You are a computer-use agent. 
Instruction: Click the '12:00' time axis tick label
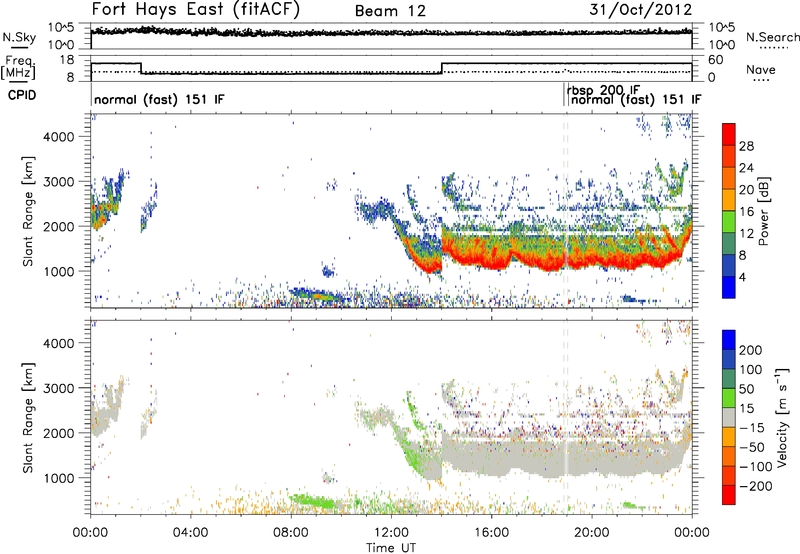pos(391,533)
